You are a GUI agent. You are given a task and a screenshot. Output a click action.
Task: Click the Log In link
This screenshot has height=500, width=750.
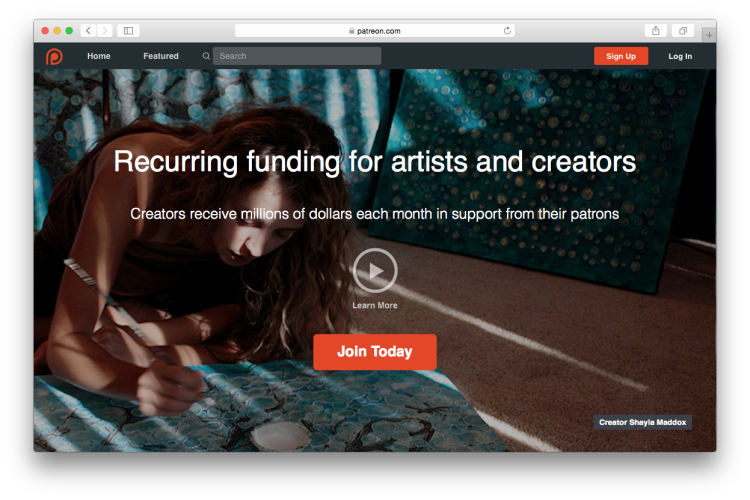[x=680, y=56]
